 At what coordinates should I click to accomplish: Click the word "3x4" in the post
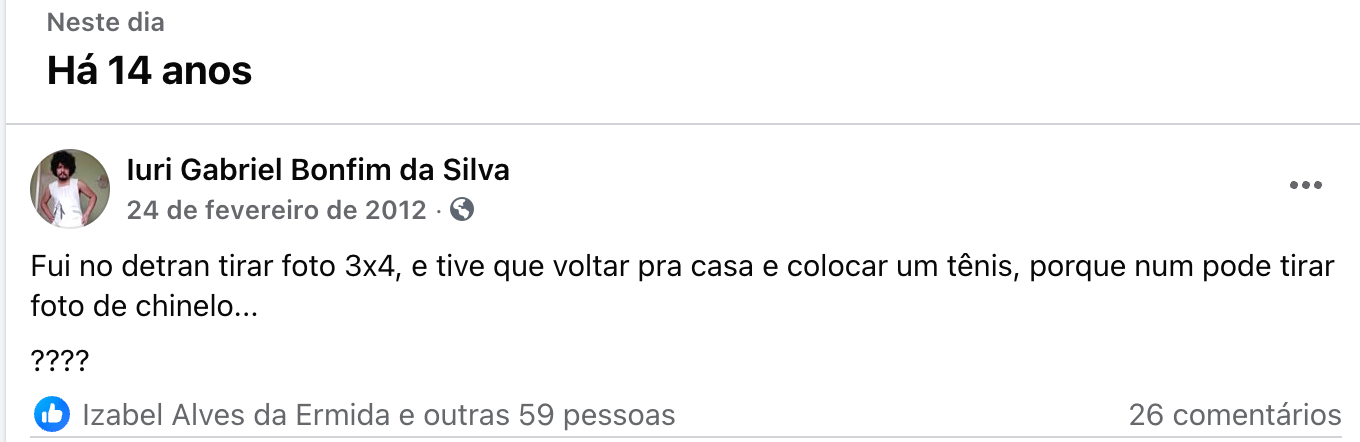tap(371, 268)
